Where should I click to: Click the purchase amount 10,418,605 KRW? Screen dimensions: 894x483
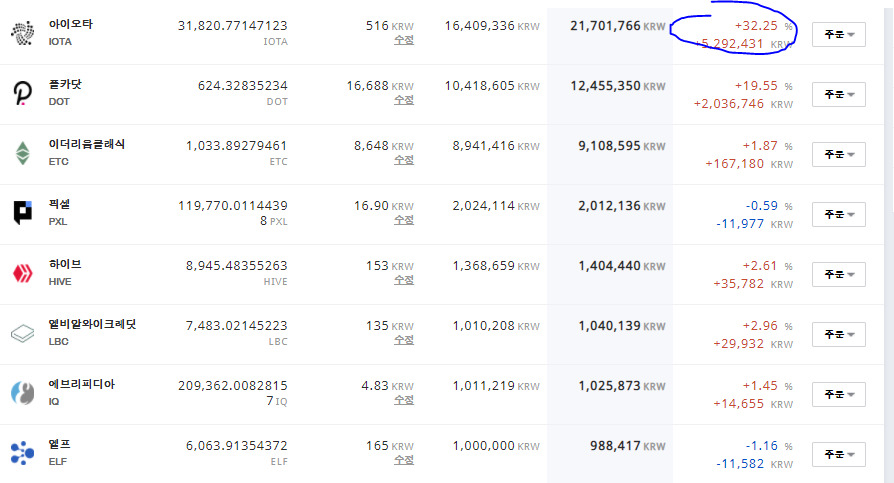[492, 86]
